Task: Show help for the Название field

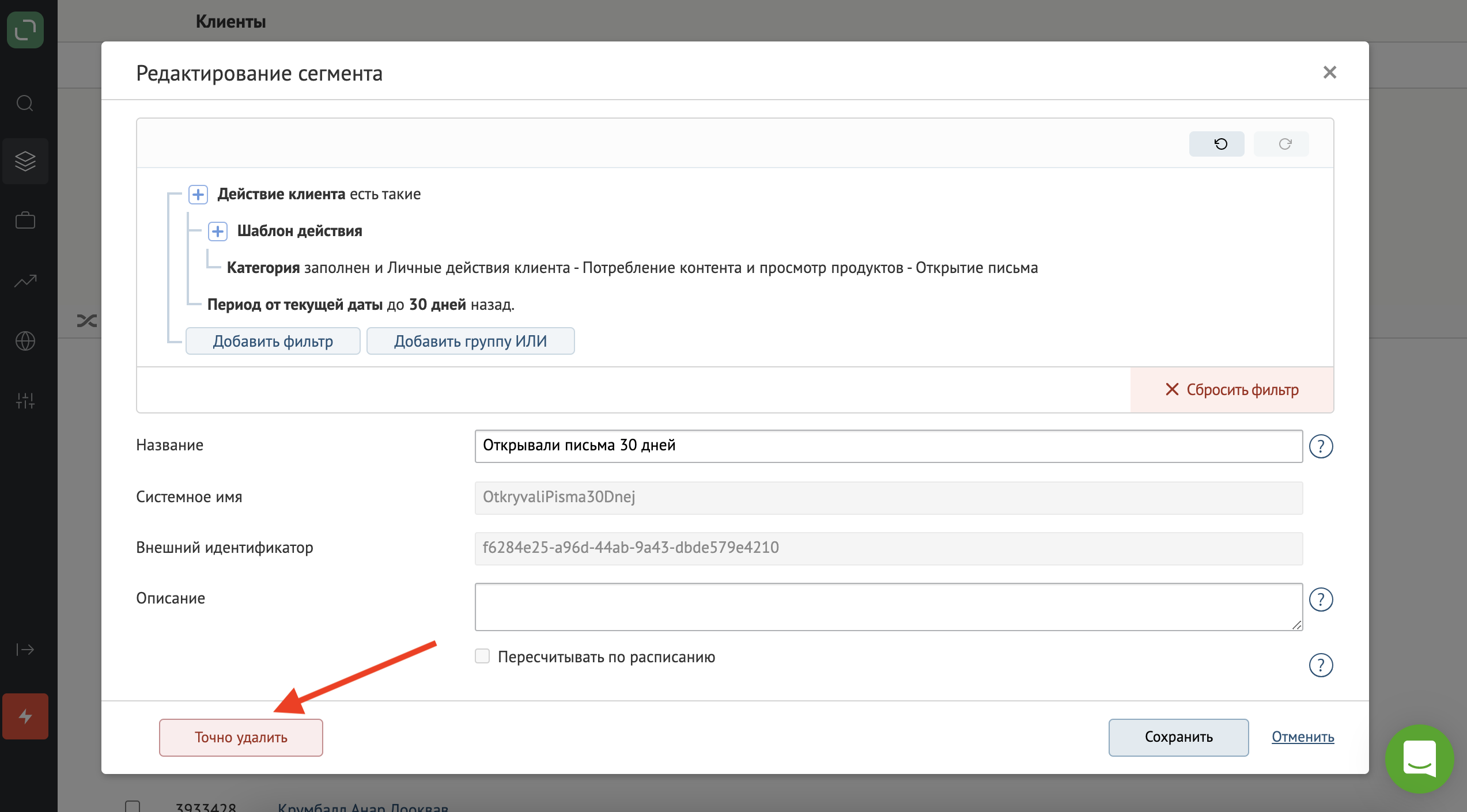Action: pyautogui.click(x=1321, y=446)
